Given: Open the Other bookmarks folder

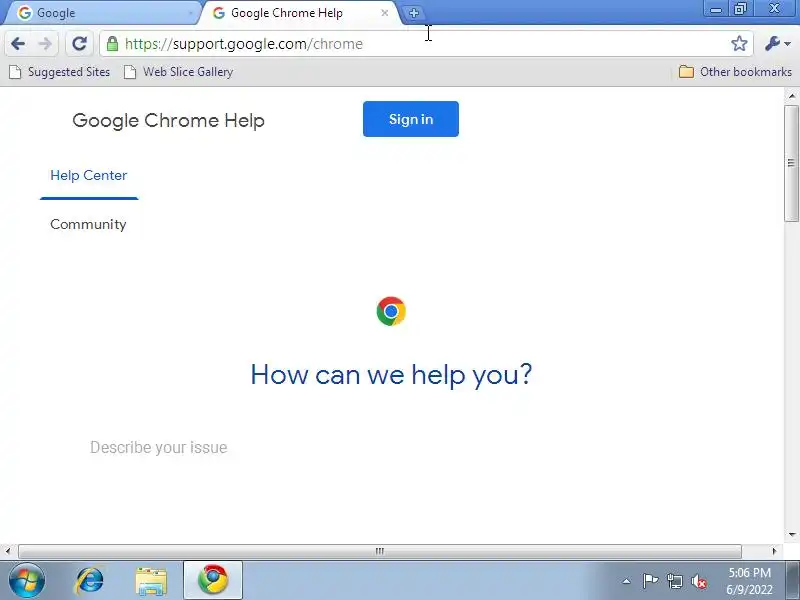Looking at the screenshot, I should click(x=735, y=72).
